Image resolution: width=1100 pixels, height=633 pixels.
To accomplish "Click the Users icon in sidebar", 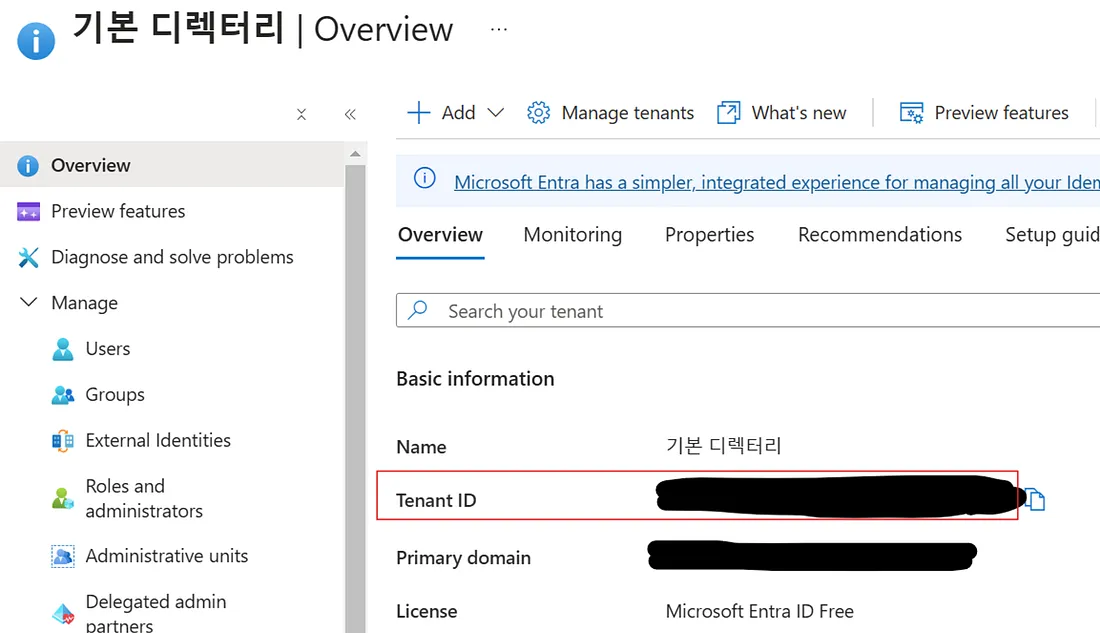I will (x=63, y=349).
